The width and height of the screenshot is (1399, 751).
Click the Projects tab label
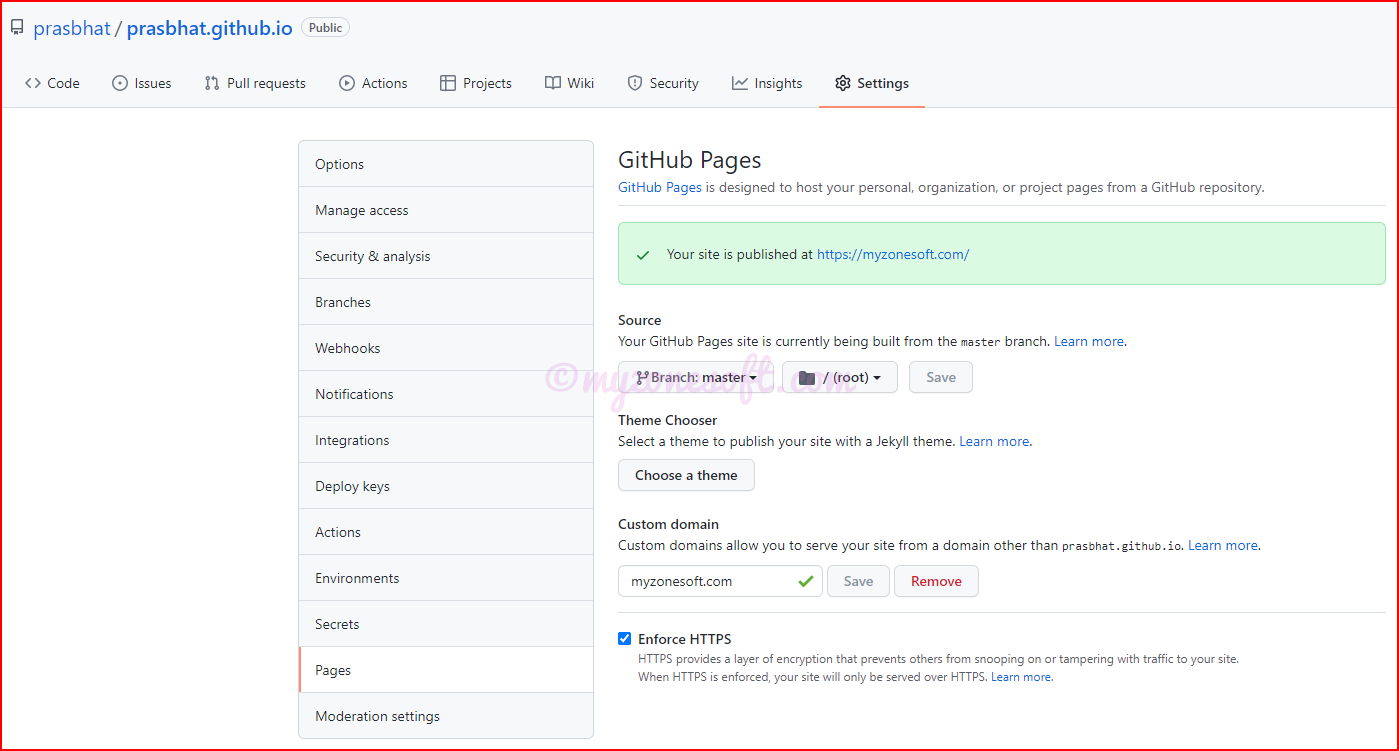tap(487, 83)
